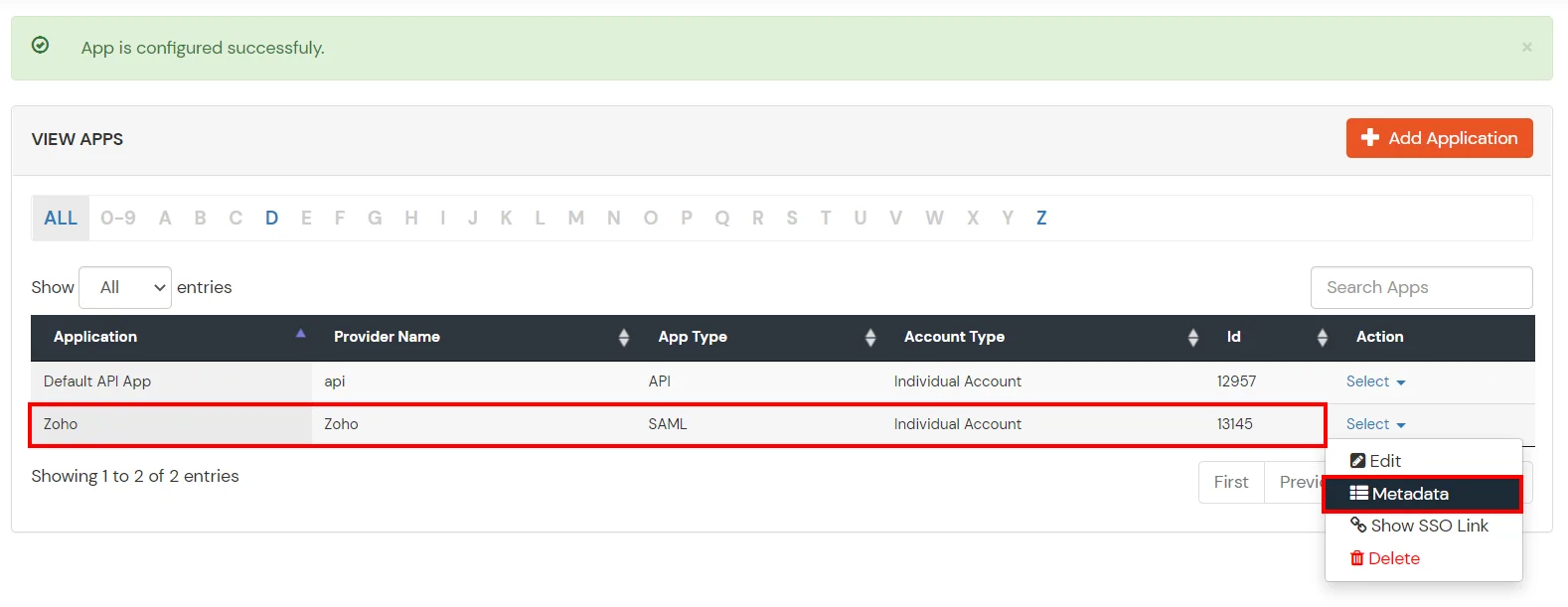Open the Show entries dropdown

tap(125, 287)
